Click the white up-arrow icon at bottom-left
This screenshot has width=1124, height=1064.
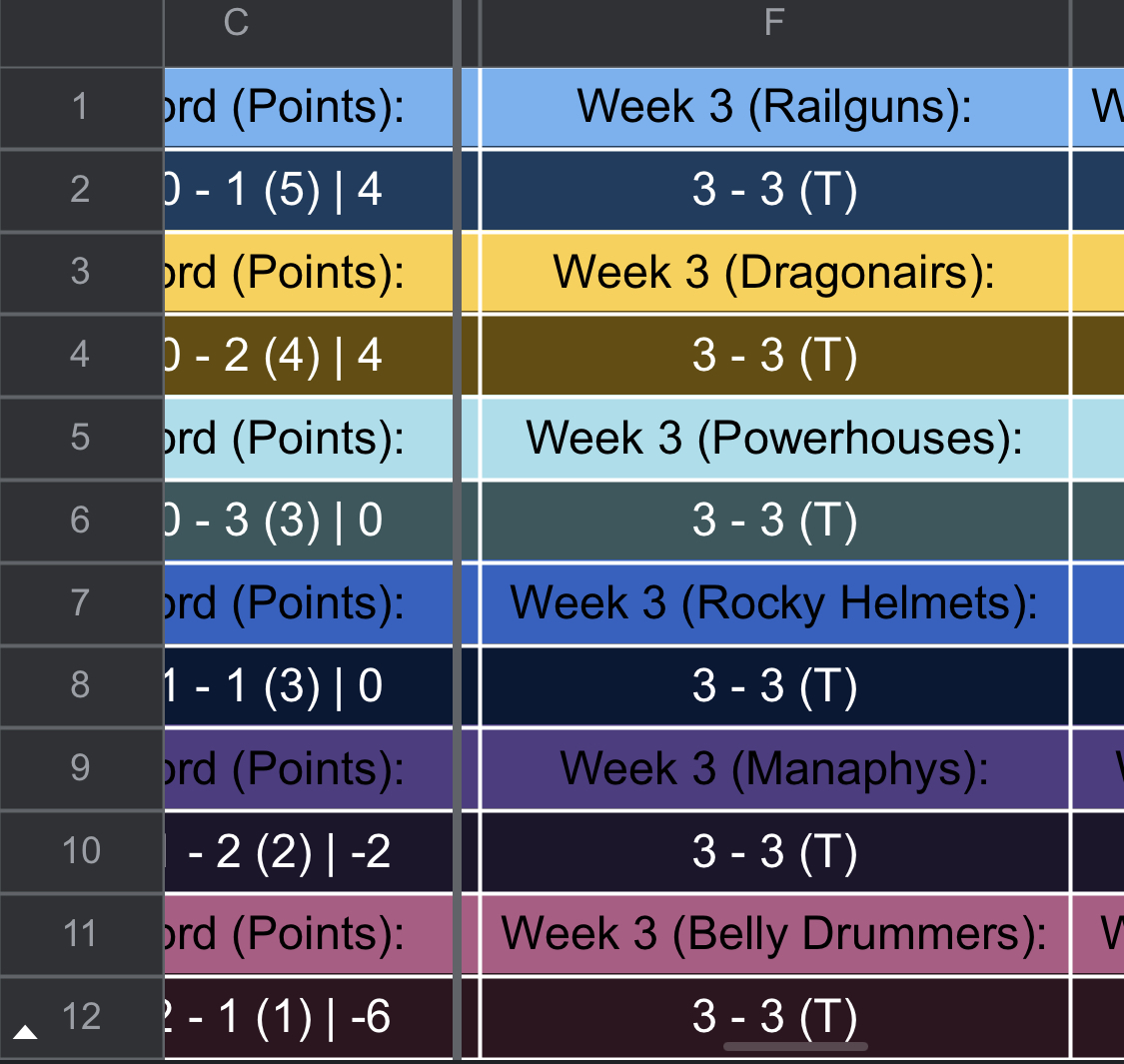pyautogui.click(x=25, y=1032)
